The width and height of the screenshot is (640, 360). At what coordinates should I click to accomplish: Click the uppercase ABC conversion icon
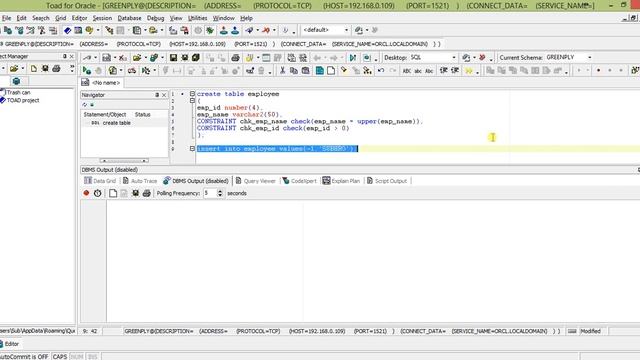pos(407,71)
